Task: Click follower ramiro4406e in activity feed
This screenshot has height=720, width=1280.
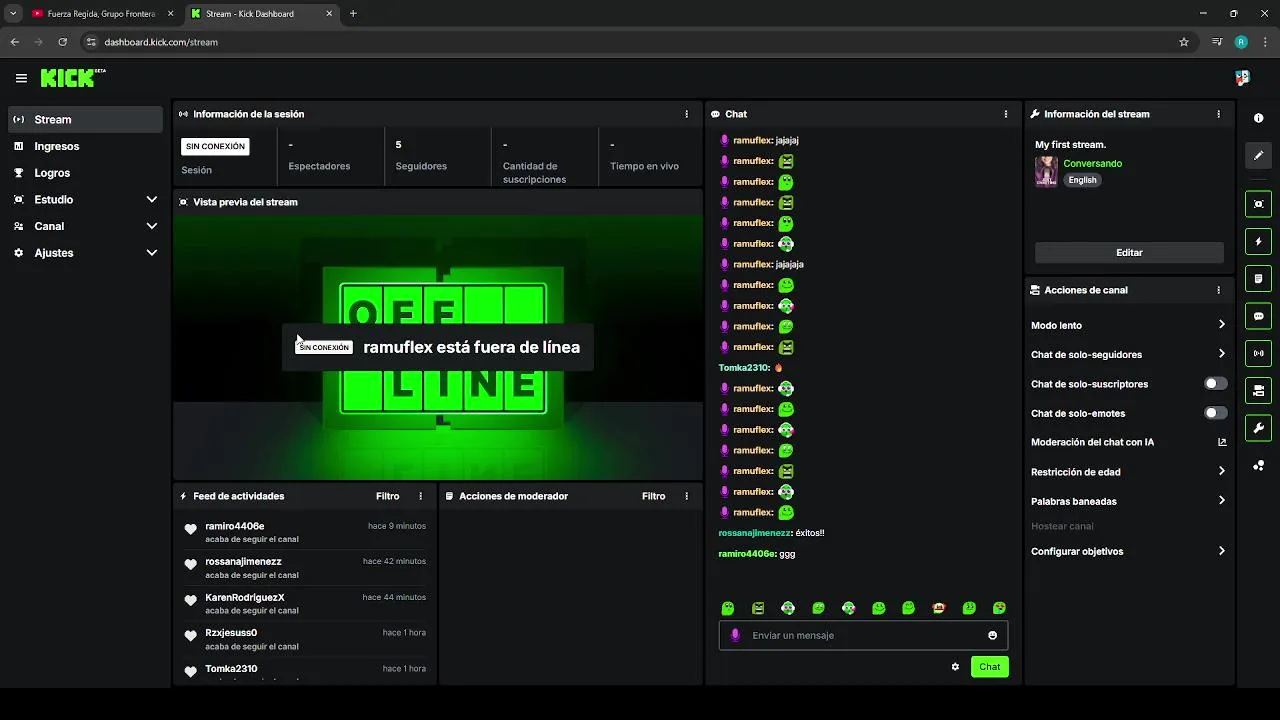Action: tap(235, 526)
